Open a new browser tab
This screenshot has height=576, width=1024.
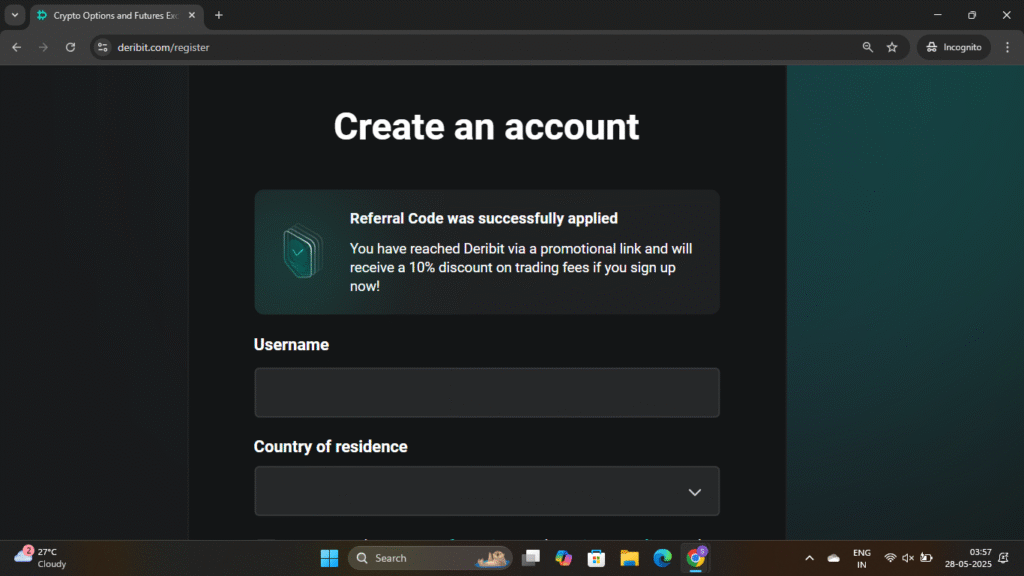pyautogui.click(x=219, y=15)
